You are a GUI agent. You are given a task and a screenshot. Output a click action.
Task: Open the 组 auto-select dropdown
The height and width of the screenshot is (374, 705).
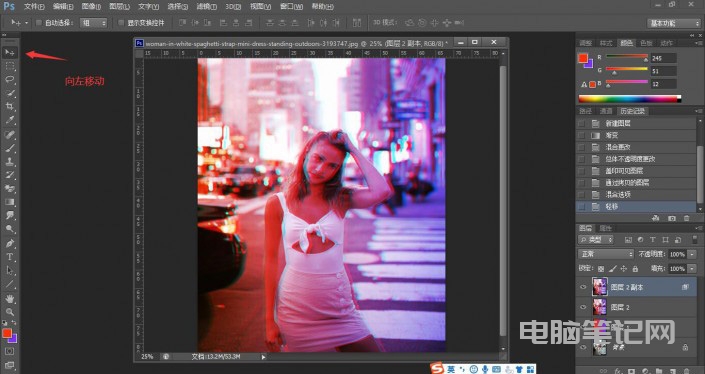click(x=94, y=22)
